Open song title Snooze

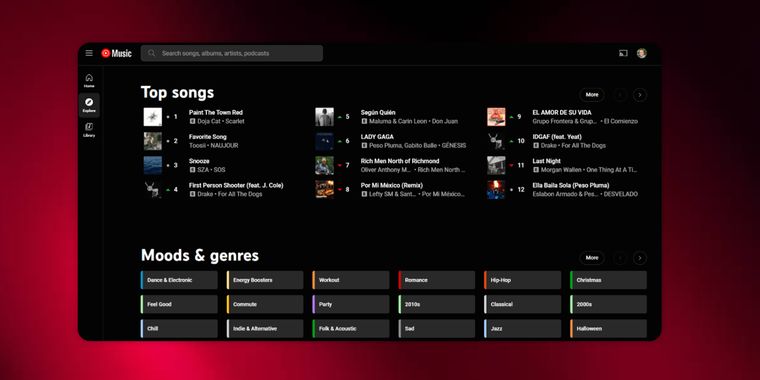(x=199, y=161)
